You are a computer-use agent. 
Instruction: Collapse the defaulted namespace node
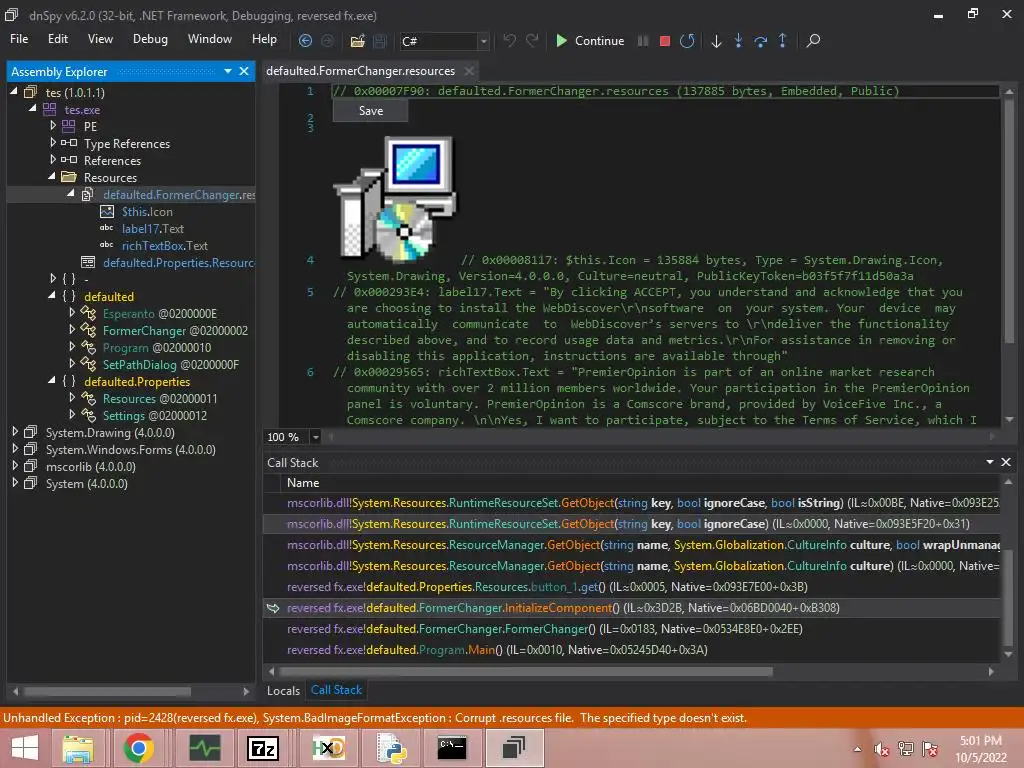click(52, 295)
